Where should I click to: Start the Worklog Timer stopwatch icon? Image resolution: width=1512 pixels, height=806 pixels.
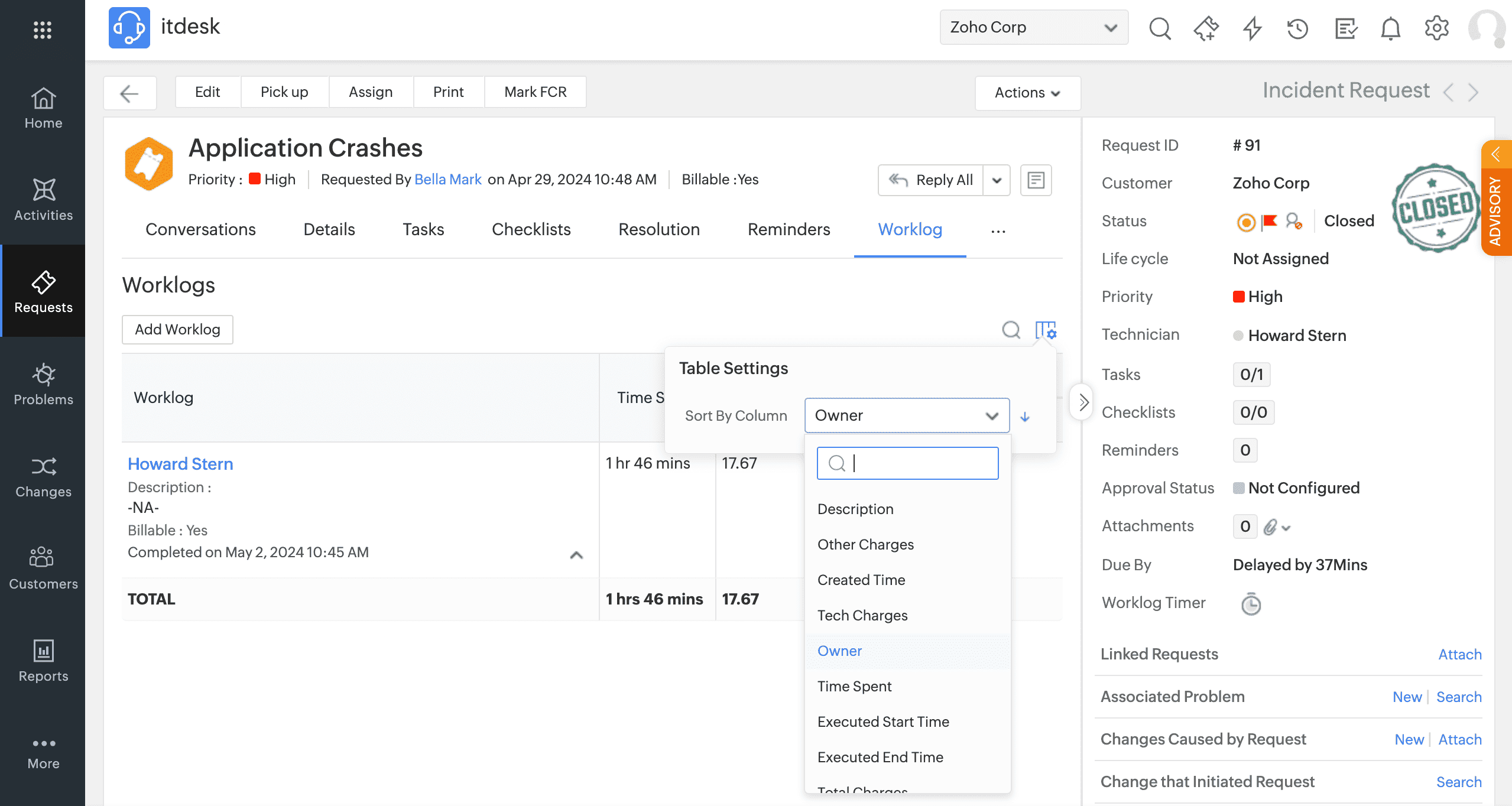(x=1251, y=604)
